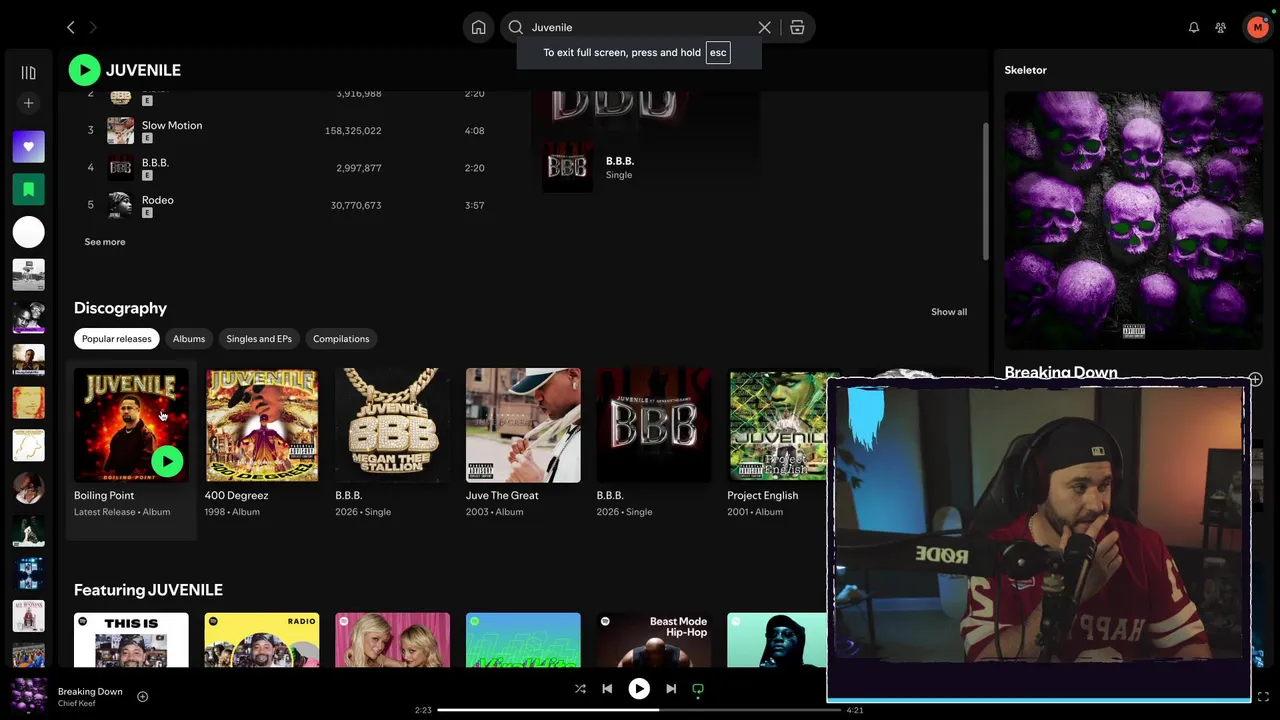Click the main view vertical scrollbar
The image size is (1280, 720).
[x=984, y=190]
